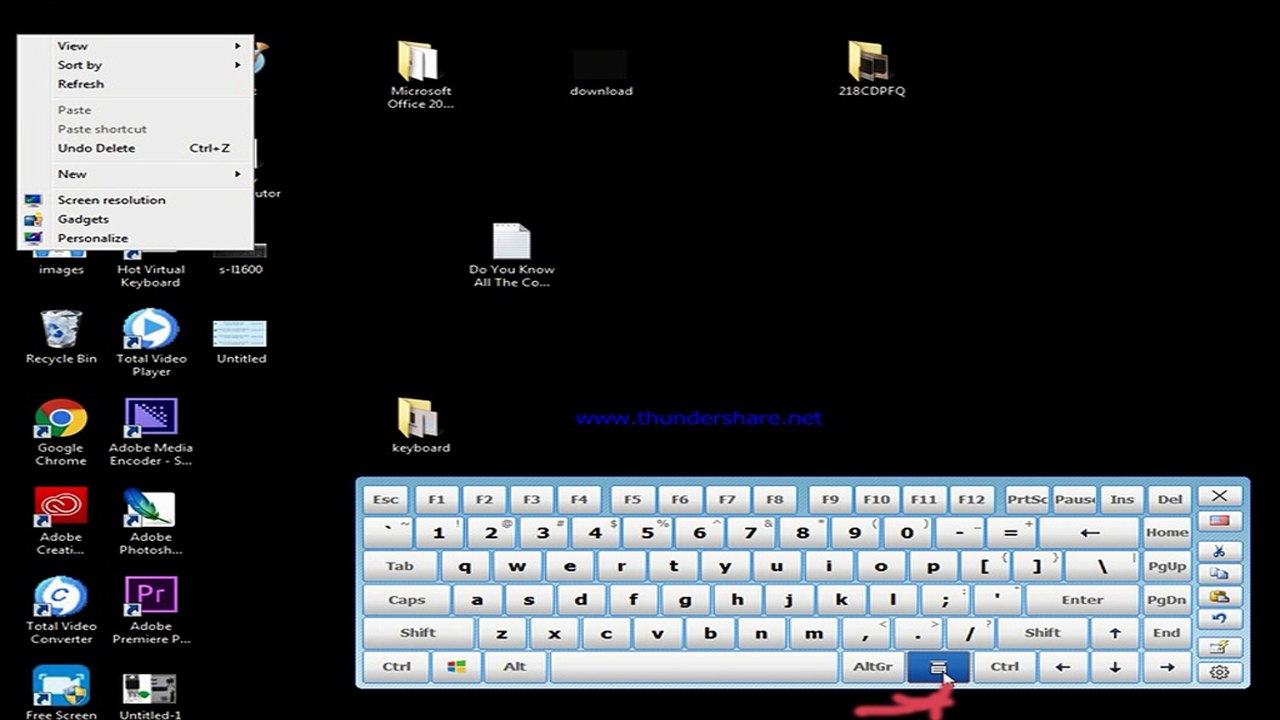
Task: Expand the Sort by submenu
Action: tap(135, 65)
